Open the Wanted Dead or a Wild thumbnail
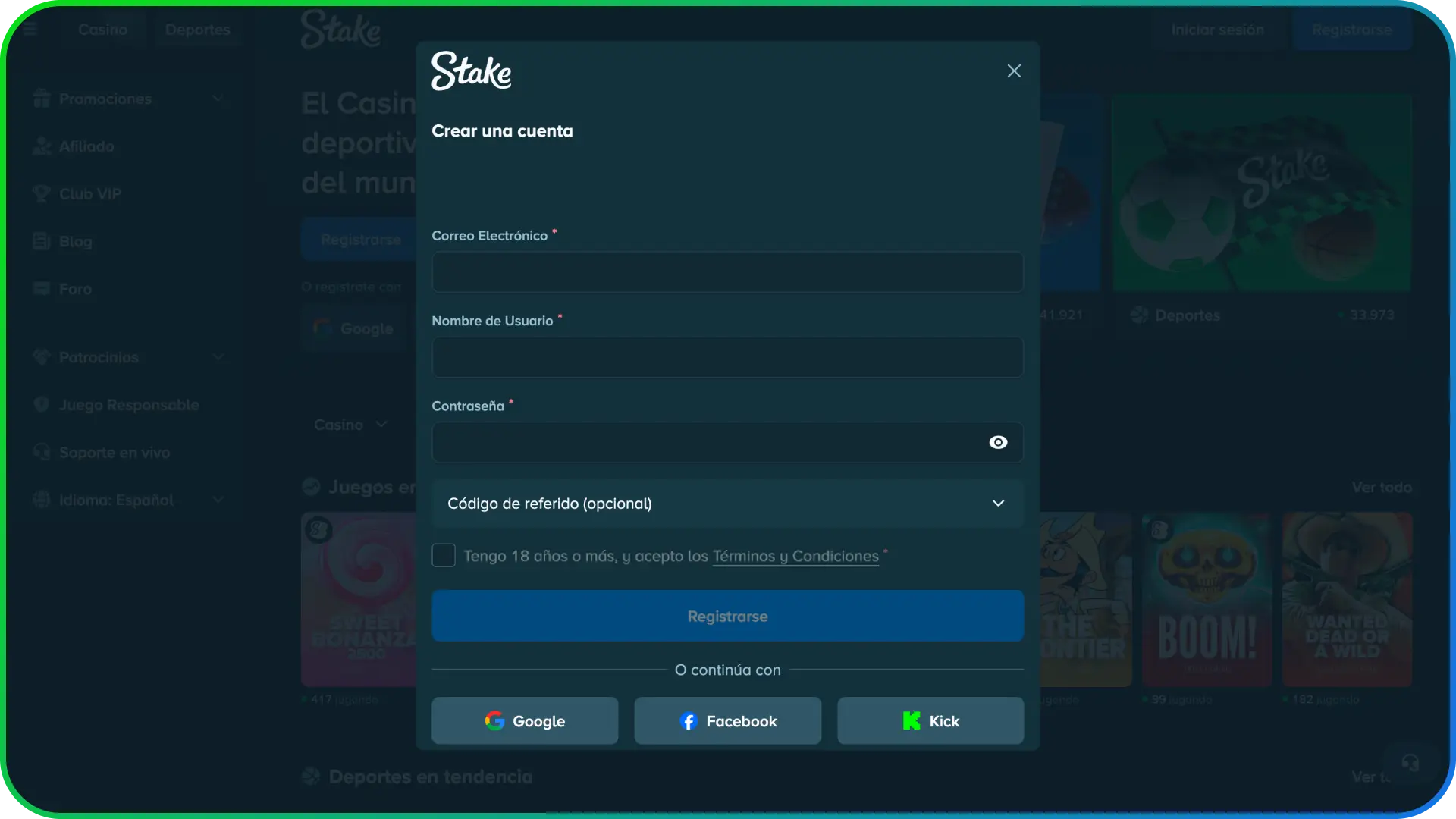The image size is (1456, 819). point(1347,600)
